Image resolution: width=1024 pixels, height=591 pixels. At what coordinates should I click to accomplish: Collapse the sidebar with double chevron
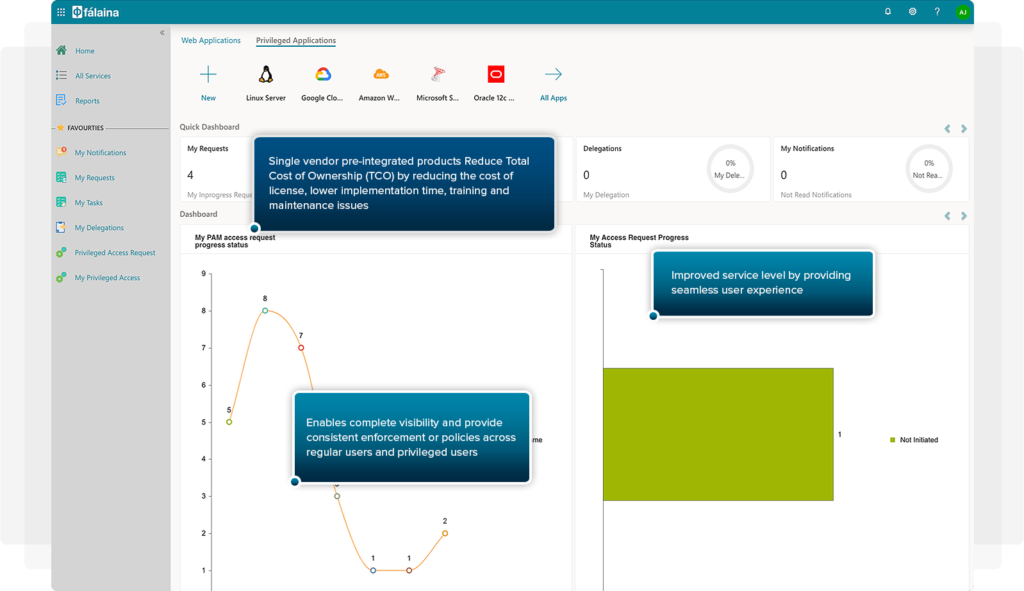pos(162,33)
